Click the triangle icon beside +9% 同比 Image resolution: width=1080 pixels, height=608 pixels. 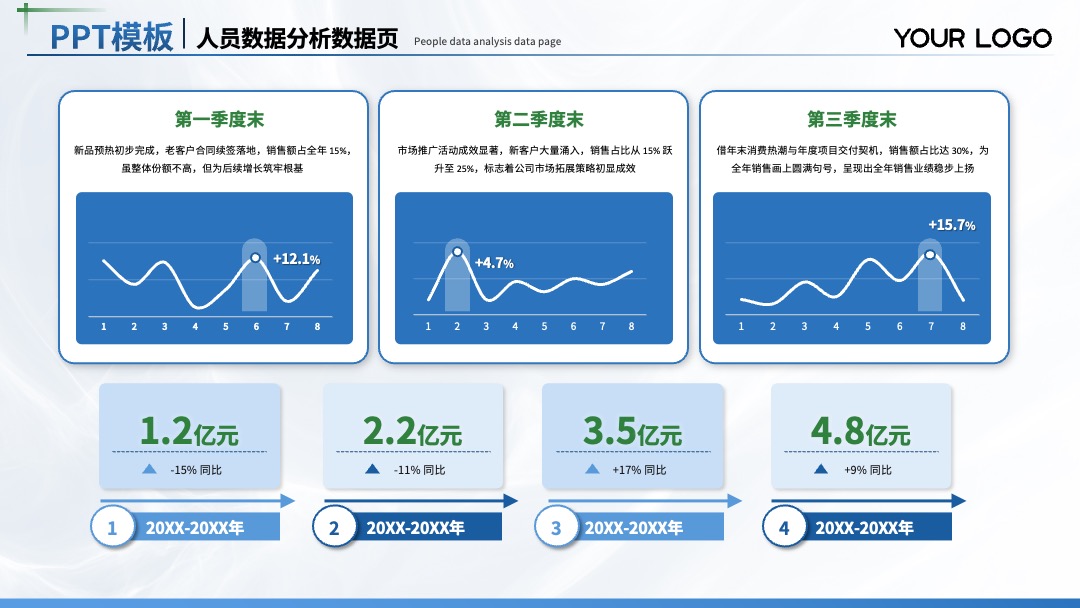pos(821,469)
